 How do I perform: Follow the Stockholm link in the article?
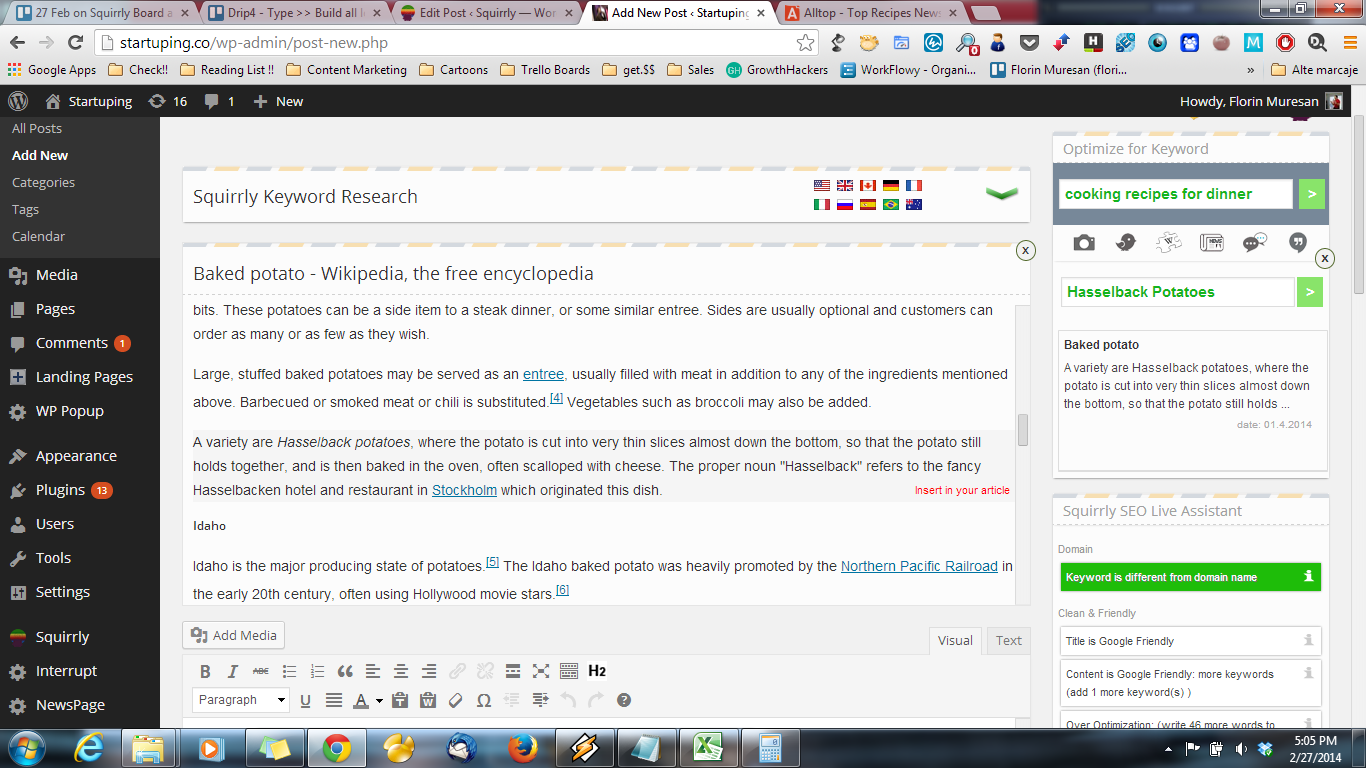[x=464, y=490]
